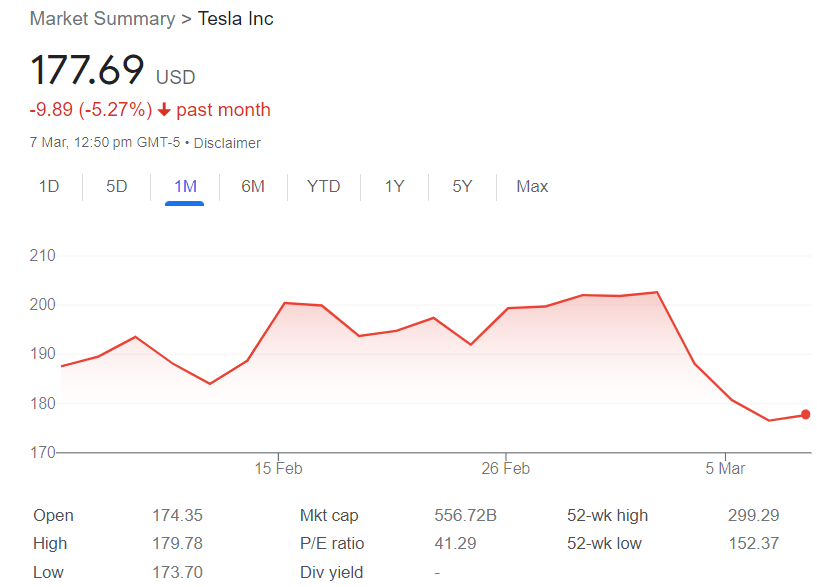The height and width of the screenshot is (587, 817).
Task: Click the red endpoint dot on chart
Action: (805, 414)
